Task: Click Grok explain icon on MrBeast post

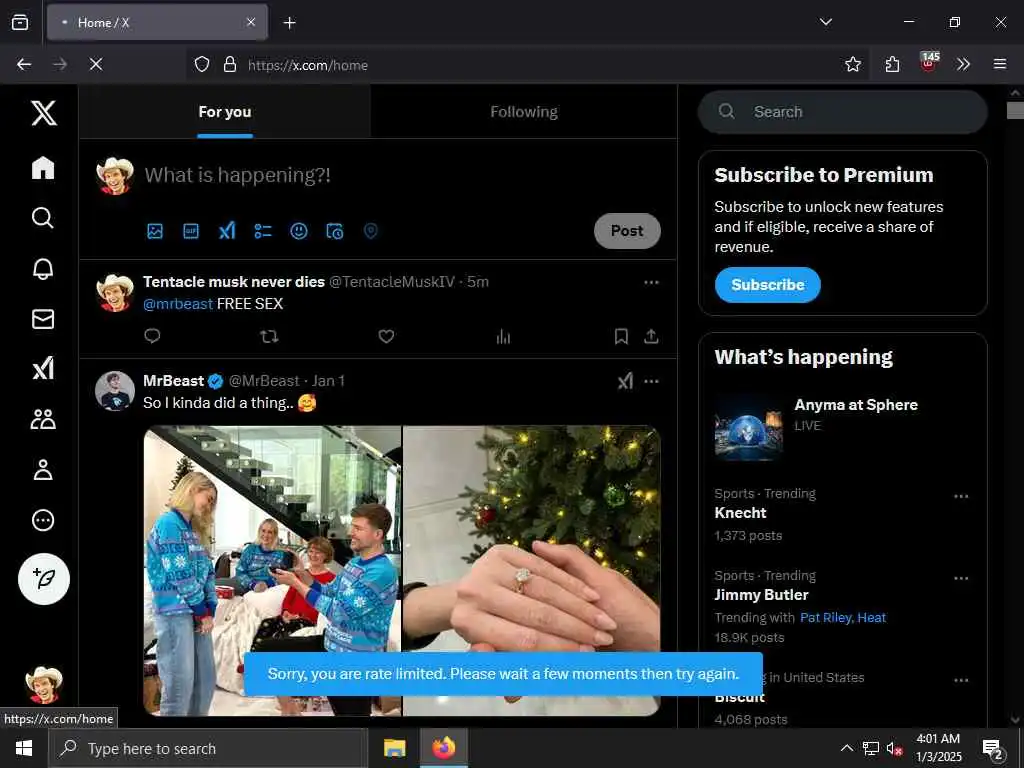Action: (625, 381)
